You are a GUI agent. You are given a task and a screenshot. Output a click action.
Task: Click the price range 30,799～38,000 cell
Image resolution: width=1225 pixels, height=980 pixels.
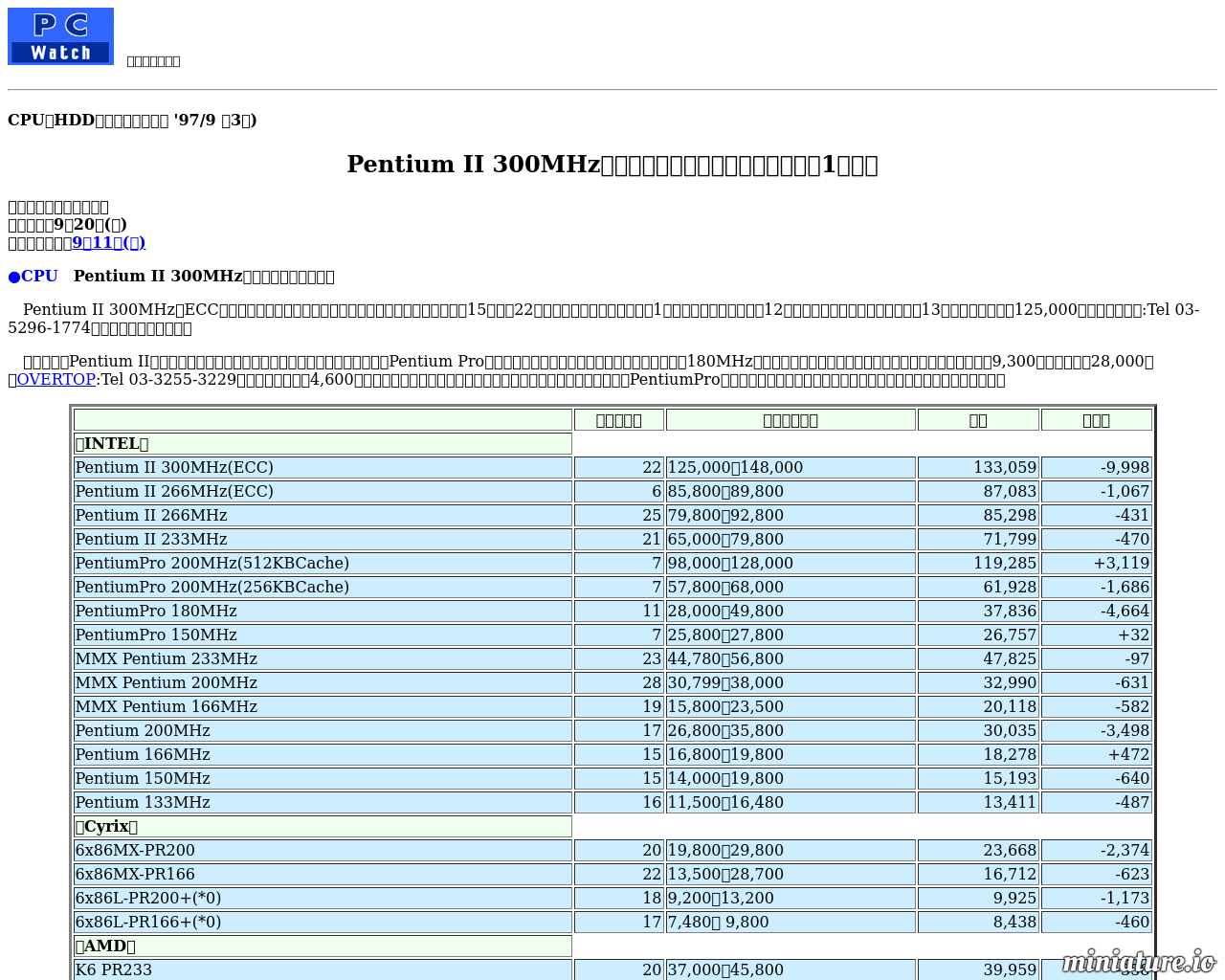[x=791, y=682]
